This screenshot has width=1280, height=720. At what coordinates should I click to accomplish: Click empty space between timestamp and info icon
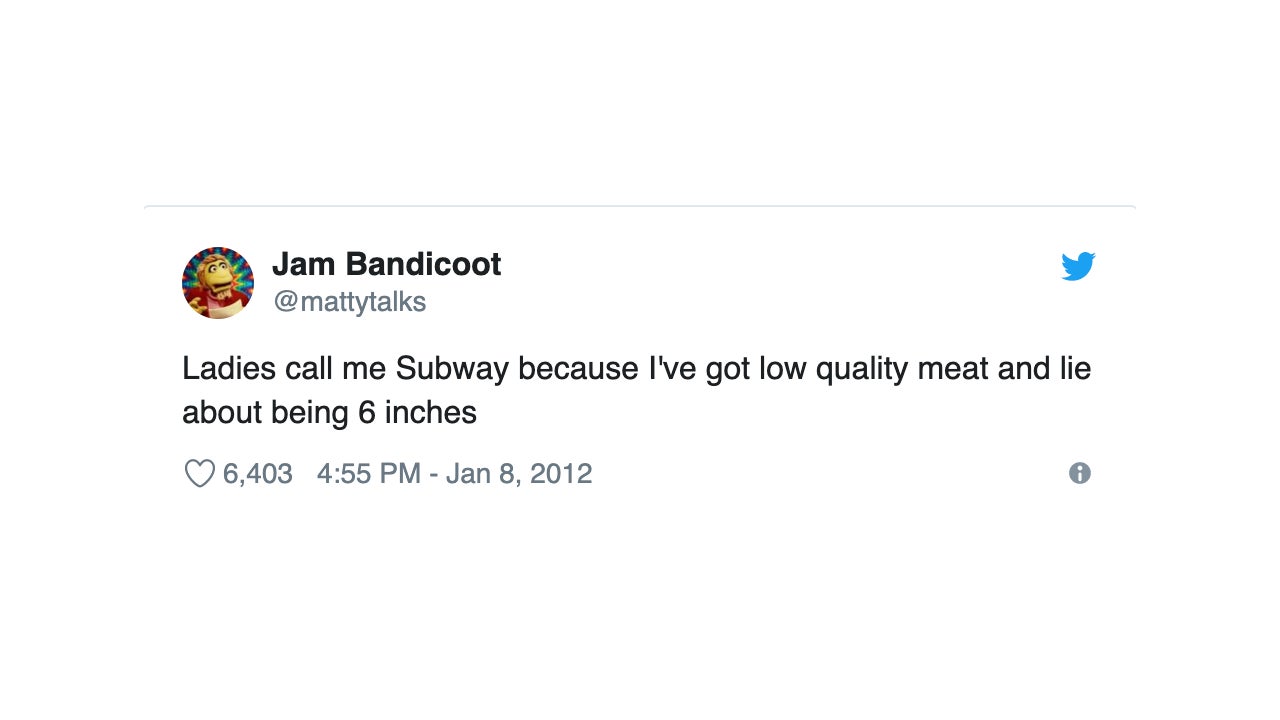click(x=830, y=473)
